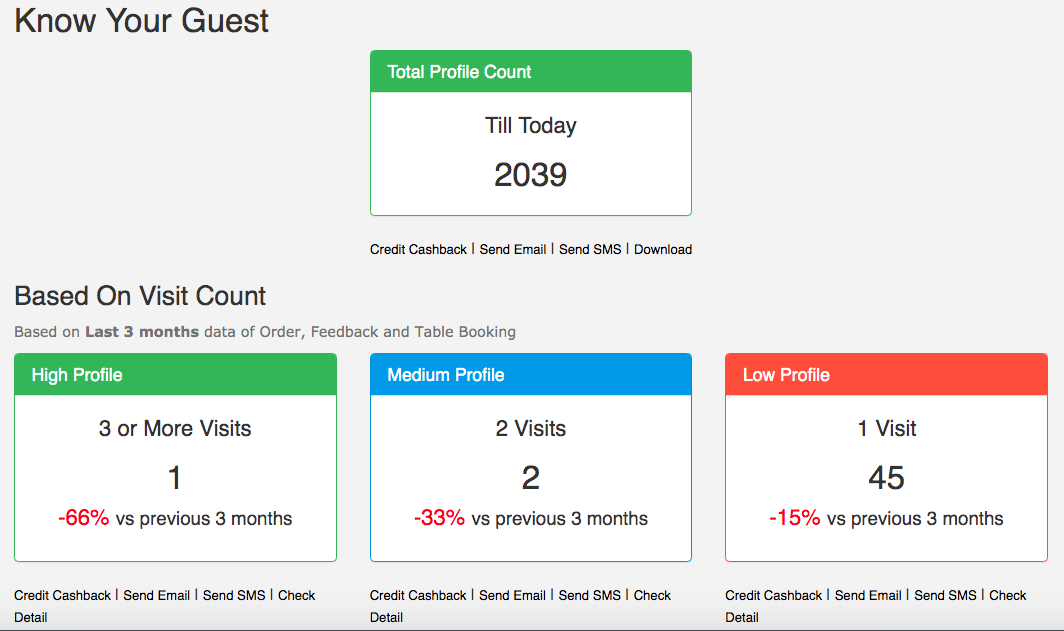This screenshot has width=1064, height=631.
Task: Download the total profile list
Action: click(x=663, y=249)
